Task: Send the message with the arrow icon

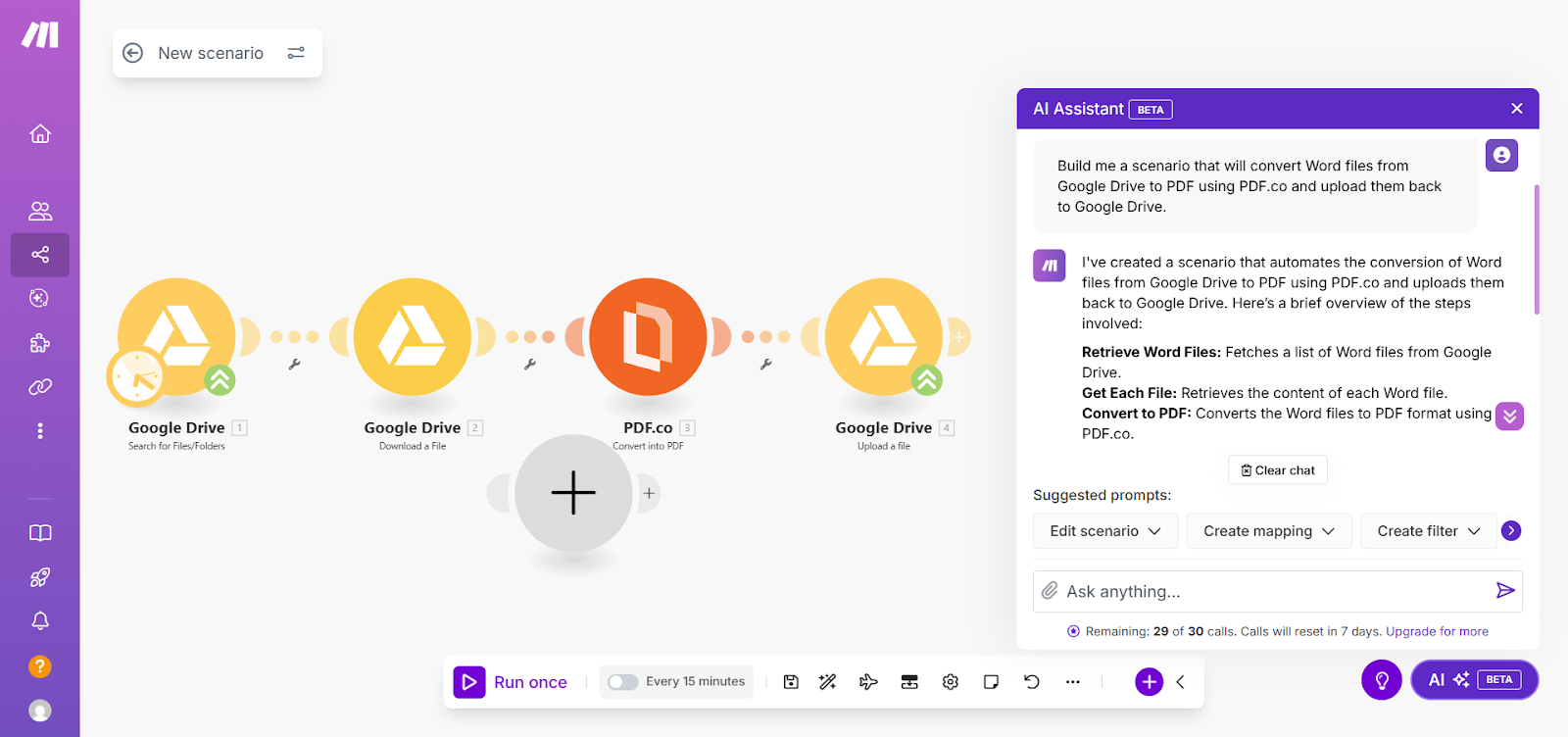Action: [x=1505, y=590]
